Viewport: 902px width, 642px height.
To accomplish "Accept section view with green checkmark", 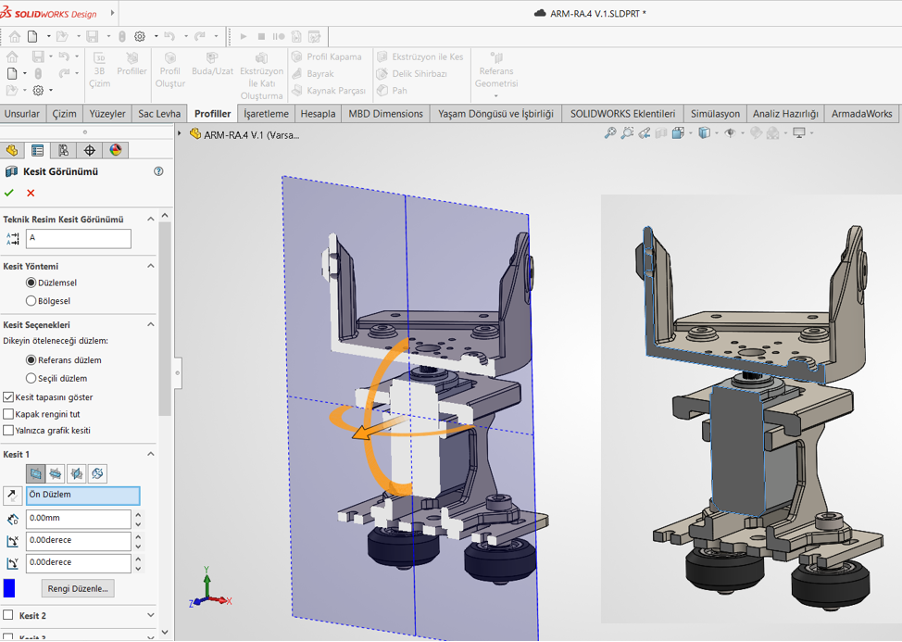I will click(9, 193).
